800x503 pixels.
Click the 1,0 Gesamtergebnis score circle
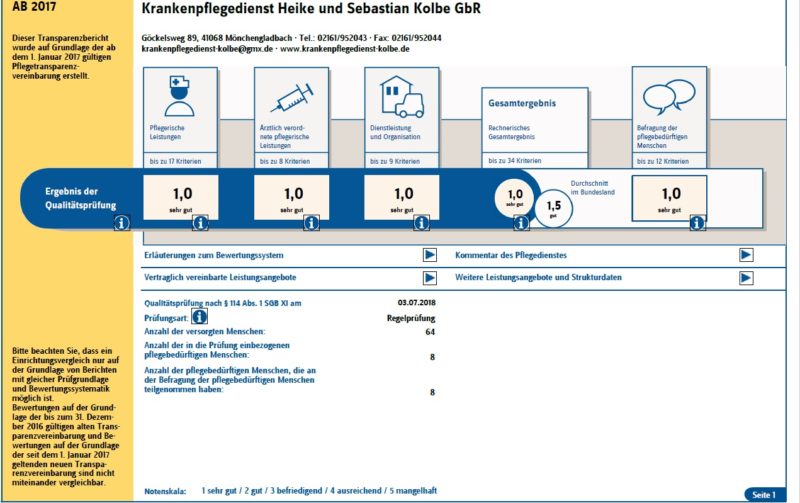pos(515,197)
